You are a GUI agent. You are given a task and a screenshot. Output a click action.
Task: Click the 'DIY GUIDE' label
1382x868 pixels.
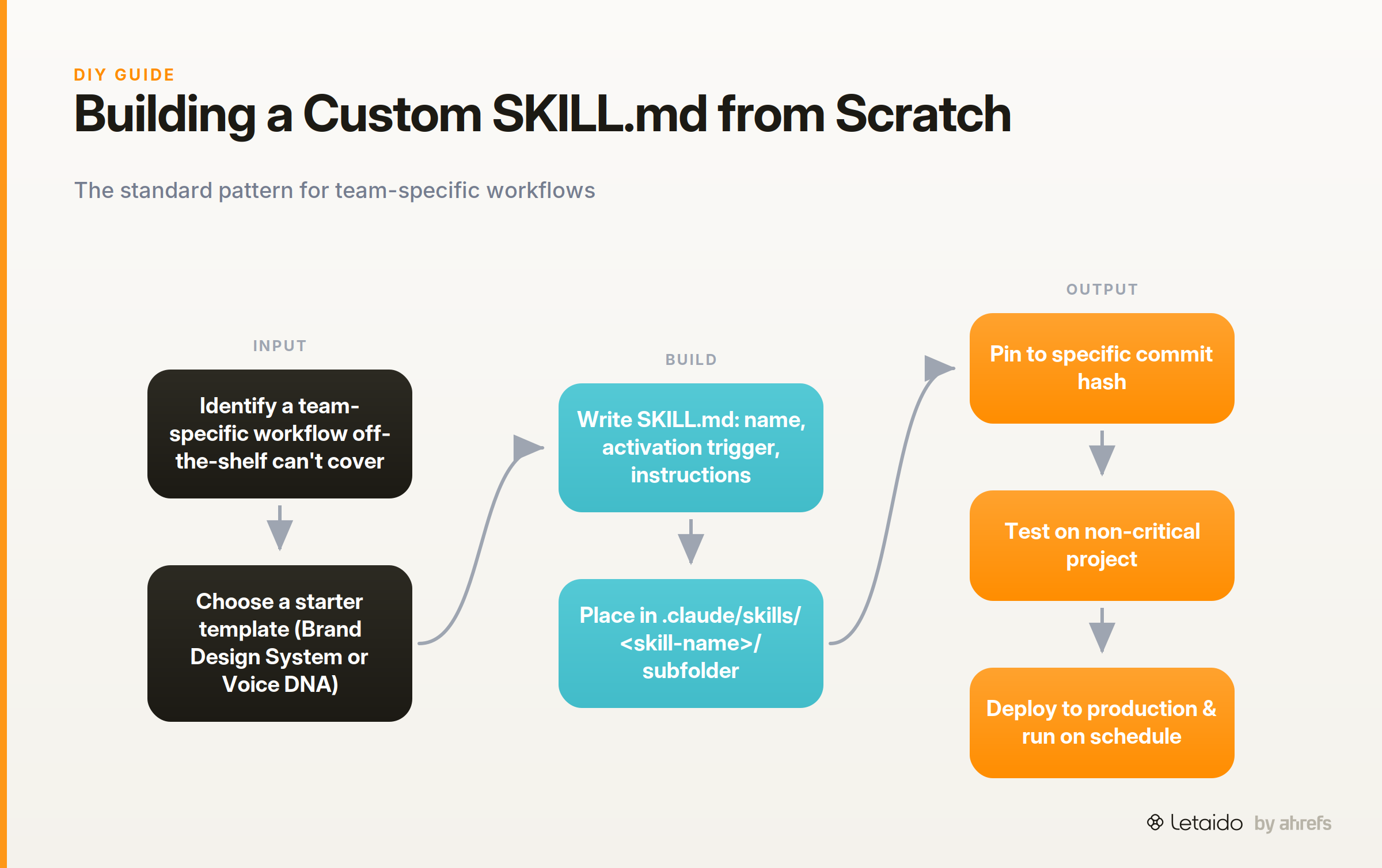124,75
